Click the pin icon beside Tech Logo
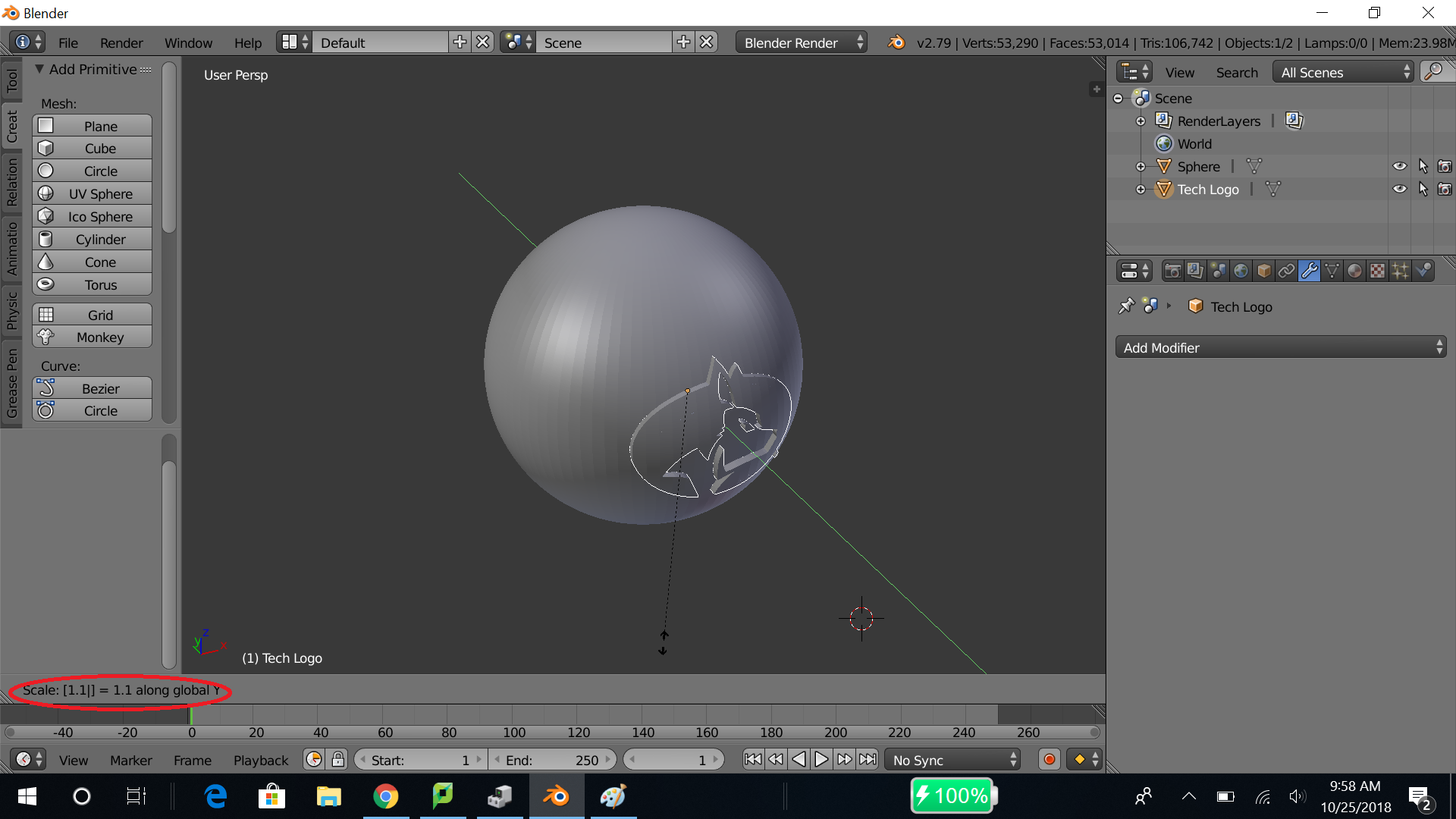The width and height of the screenshot is (1456, 819). tap(1126, 306)
